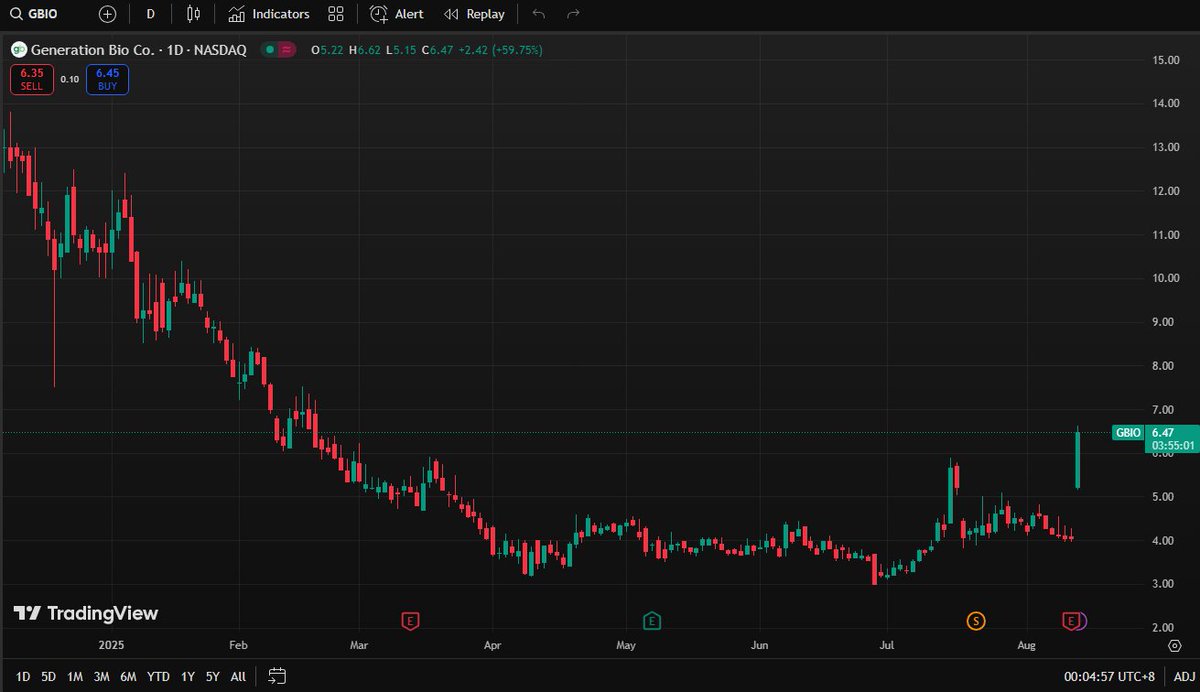Click the 10.00 price scale label
The image size is (1200, 692).
click(x=1166, y=278)
